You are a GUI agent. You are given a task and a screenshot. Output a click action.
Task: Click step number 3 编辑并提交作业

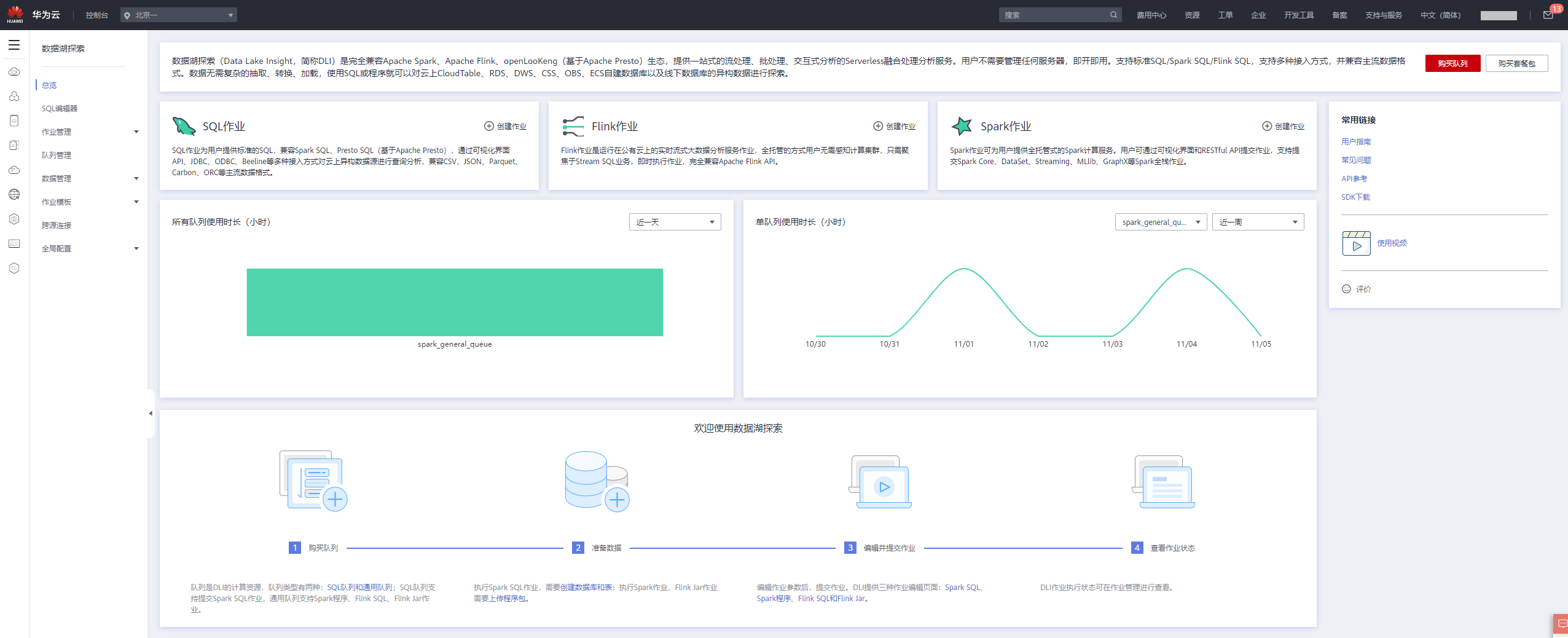[850, 548]
